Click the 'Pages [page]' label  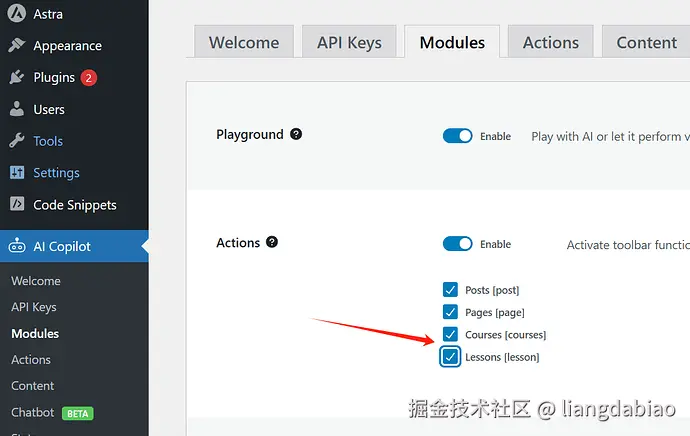(x=495, y=312)
